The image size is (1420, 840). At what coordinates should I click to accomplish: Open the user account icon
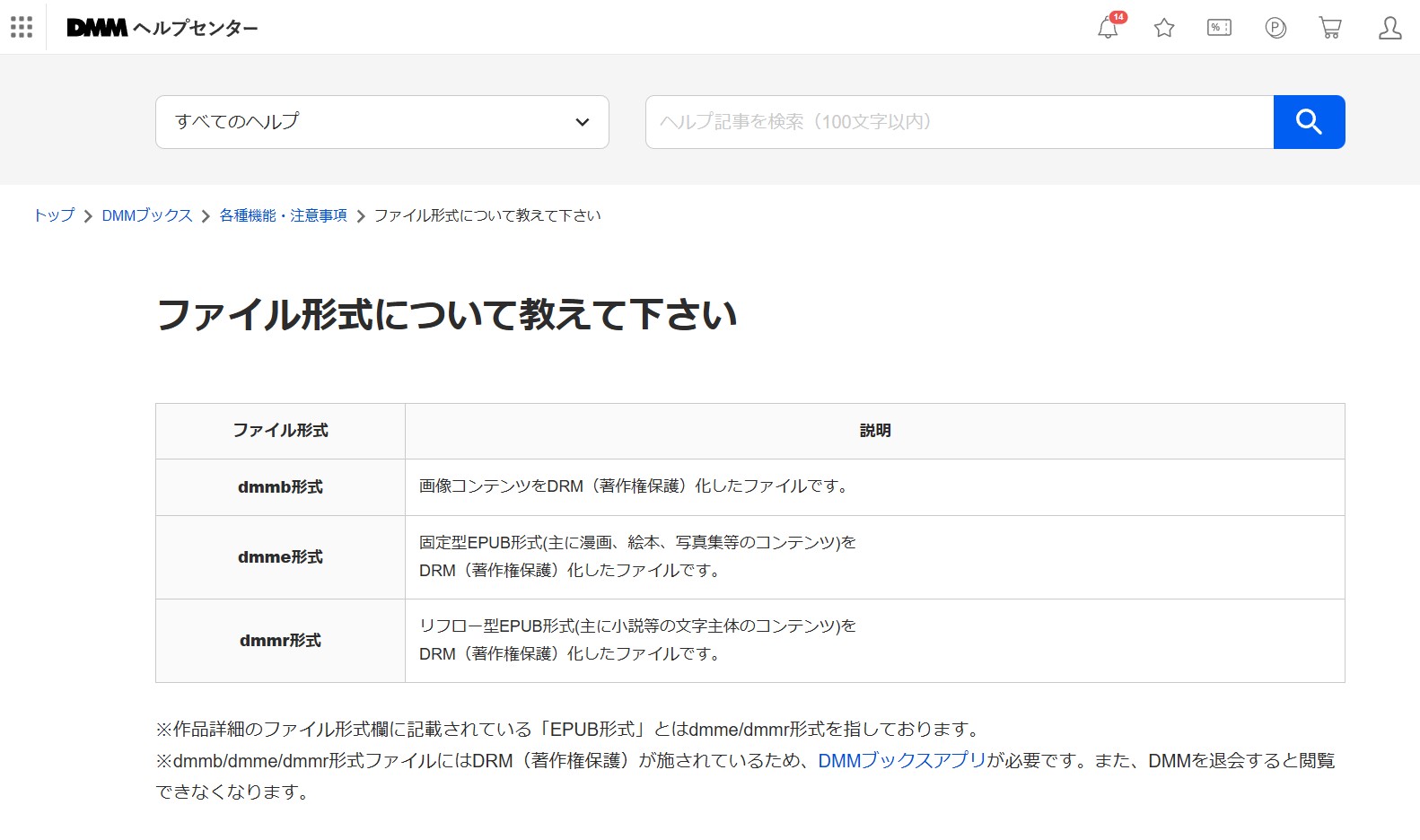(1389, 28)
